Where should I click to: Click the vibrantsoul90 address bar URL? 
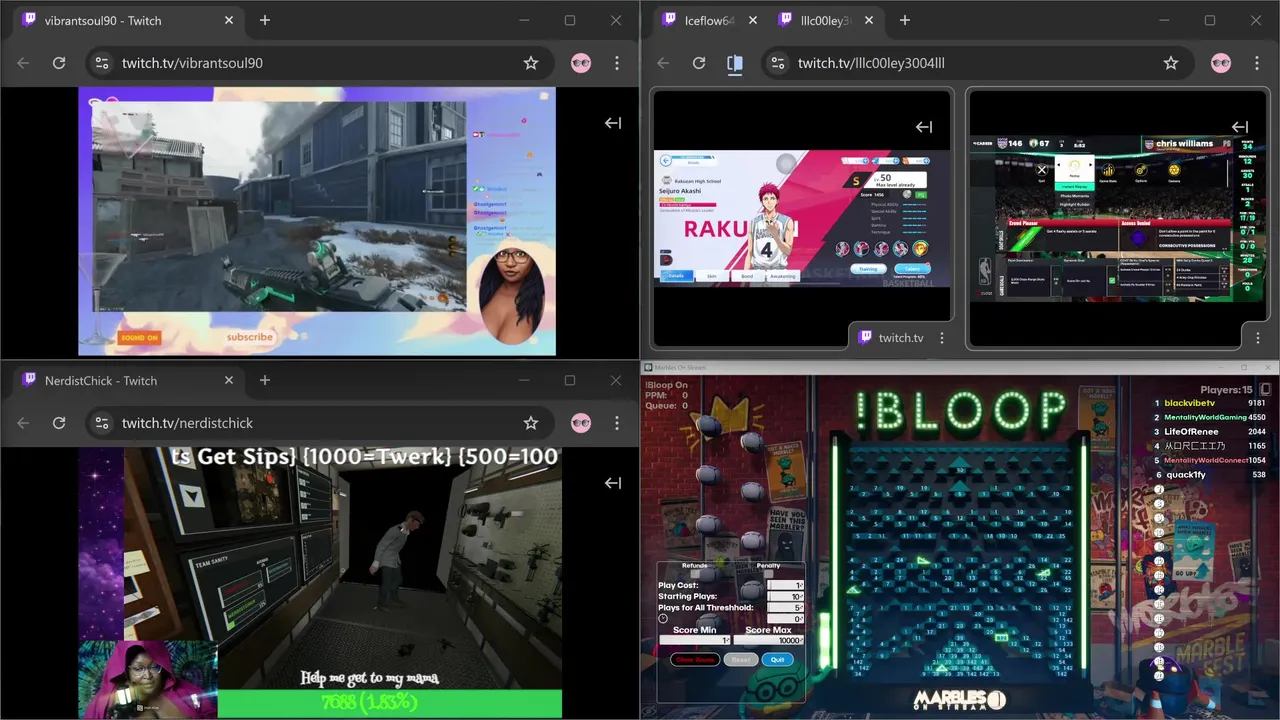point(192,63)
